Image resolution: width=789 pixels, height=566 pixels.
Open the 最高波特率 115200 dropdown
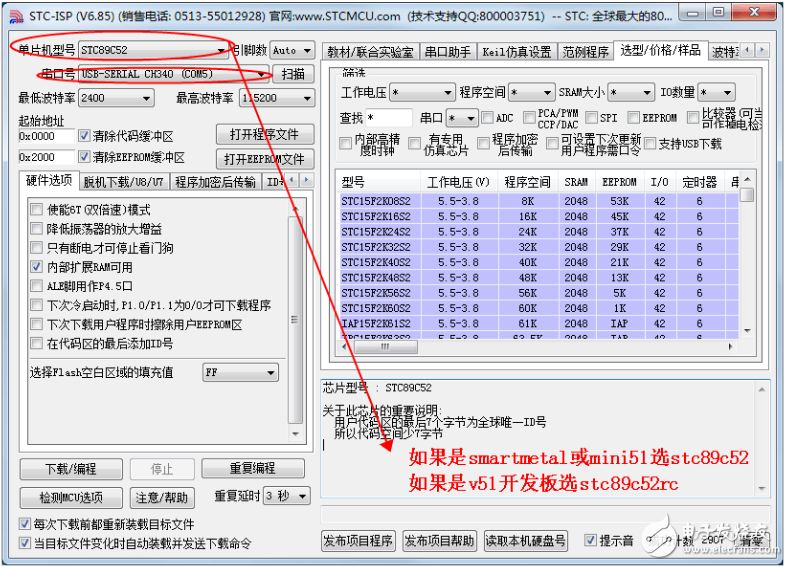303,98
